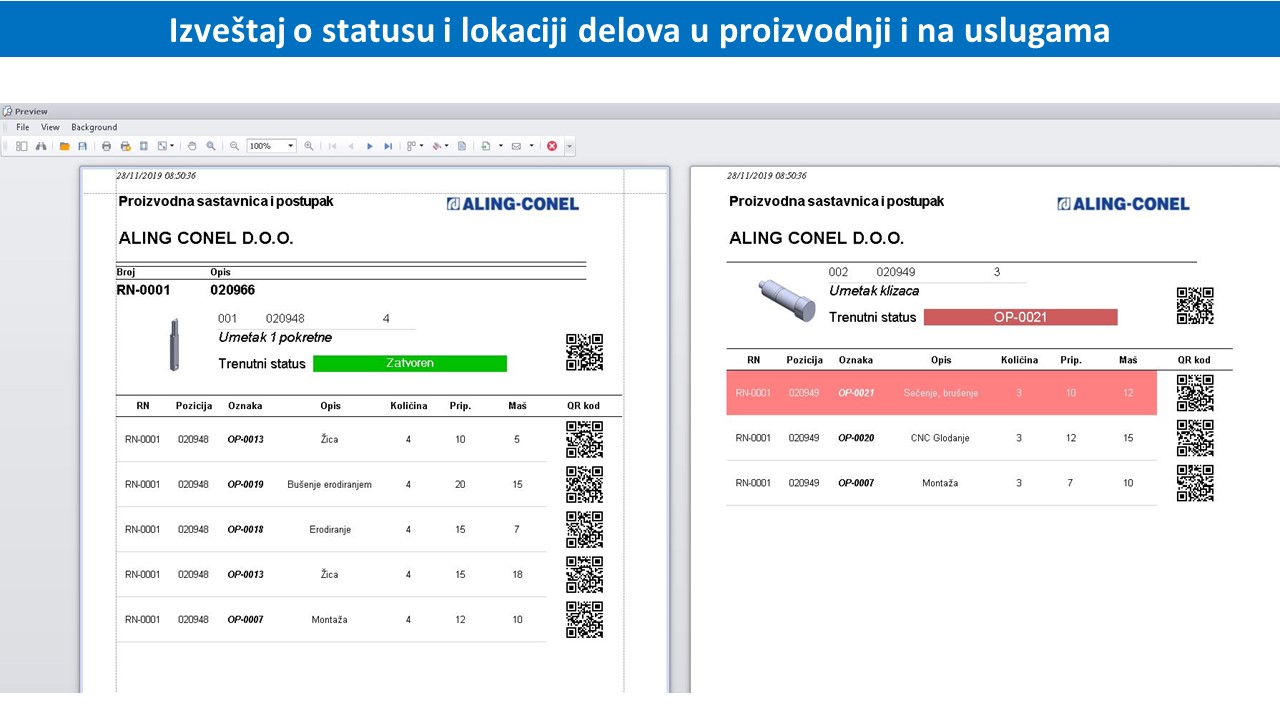
Task: Click the red OP-0021 status bar
Action: point(1020,317)
